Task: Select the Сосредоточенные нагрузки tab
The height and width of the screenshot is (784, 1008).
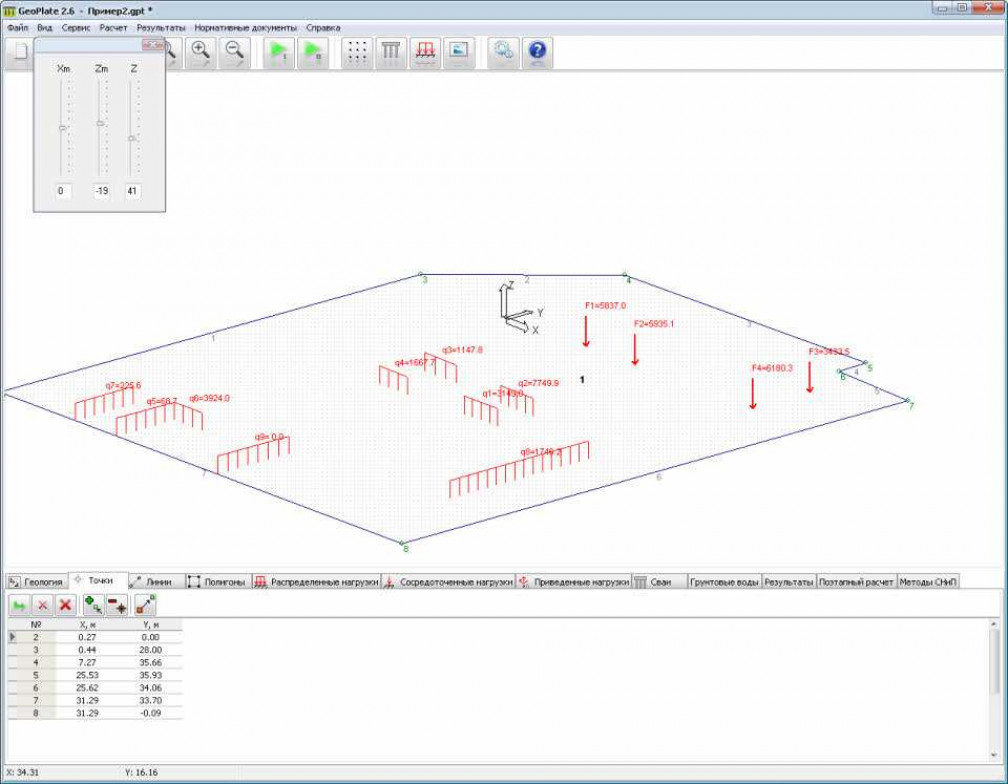Action: [x=448, y=581]
